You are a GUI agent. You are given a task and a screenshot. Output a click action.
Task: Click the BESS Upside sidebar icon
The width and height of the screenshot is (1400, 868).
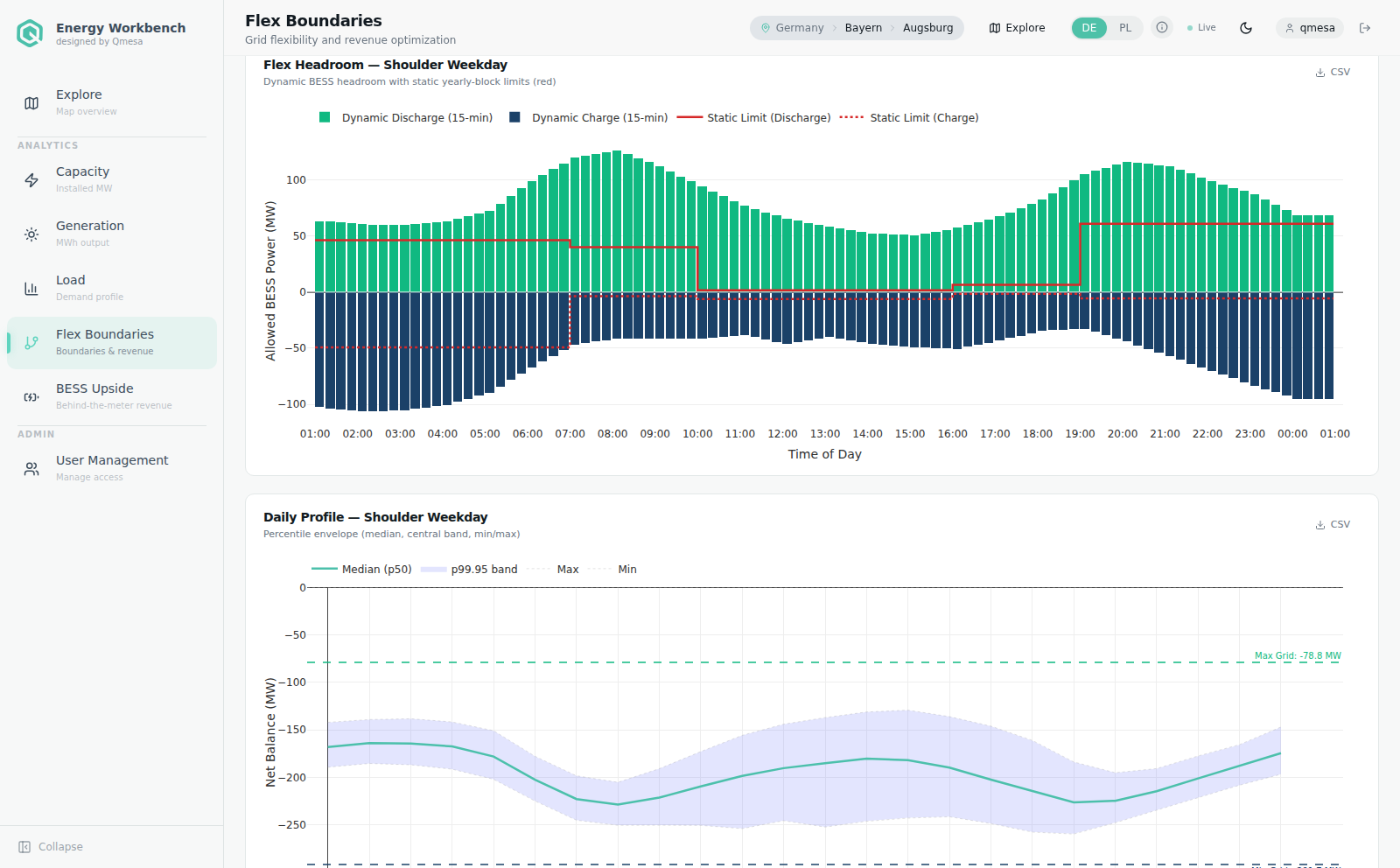31,397
